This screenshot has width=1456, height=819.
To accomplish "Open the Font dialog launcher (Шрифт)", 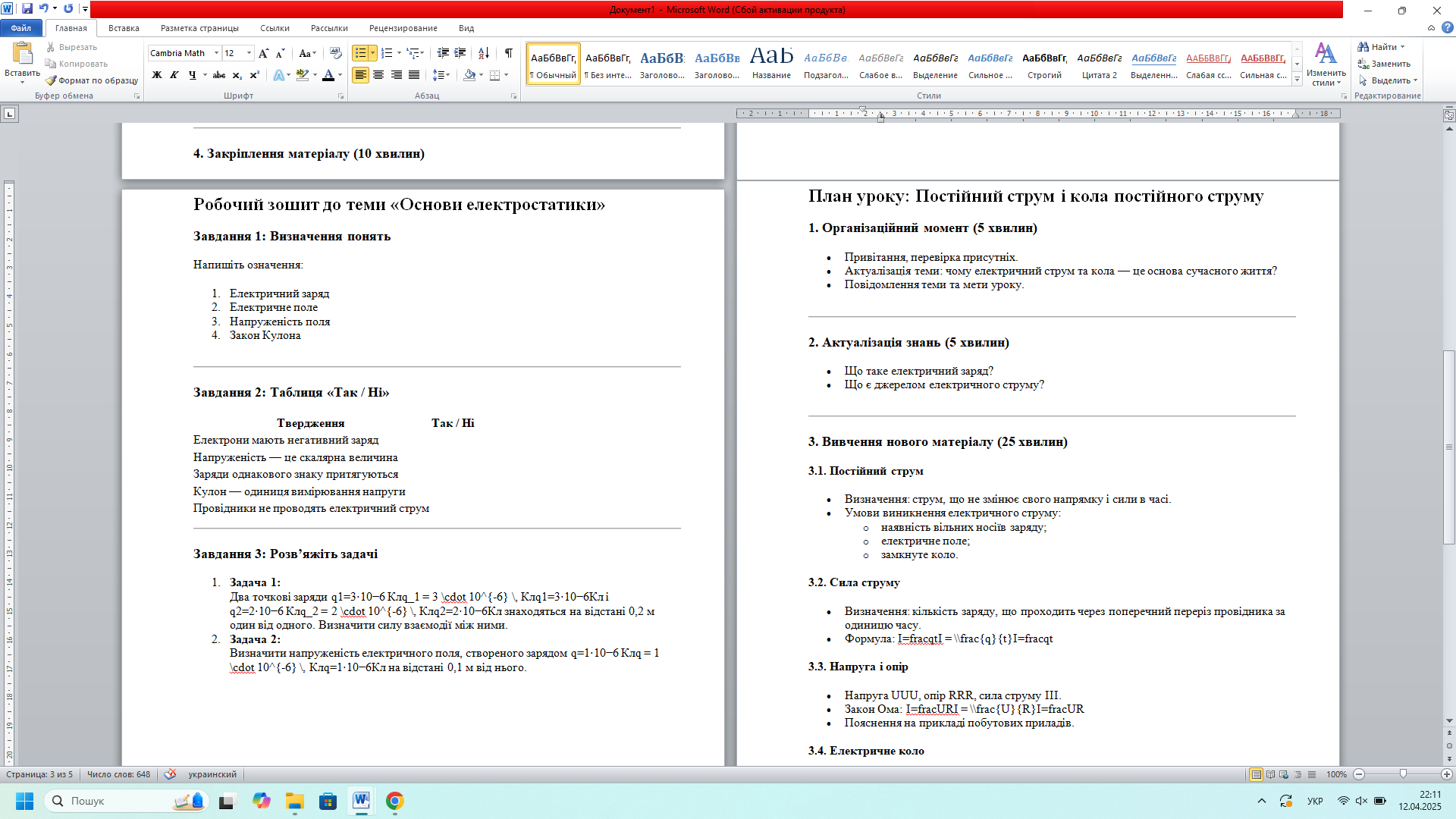I will point(340,96).
